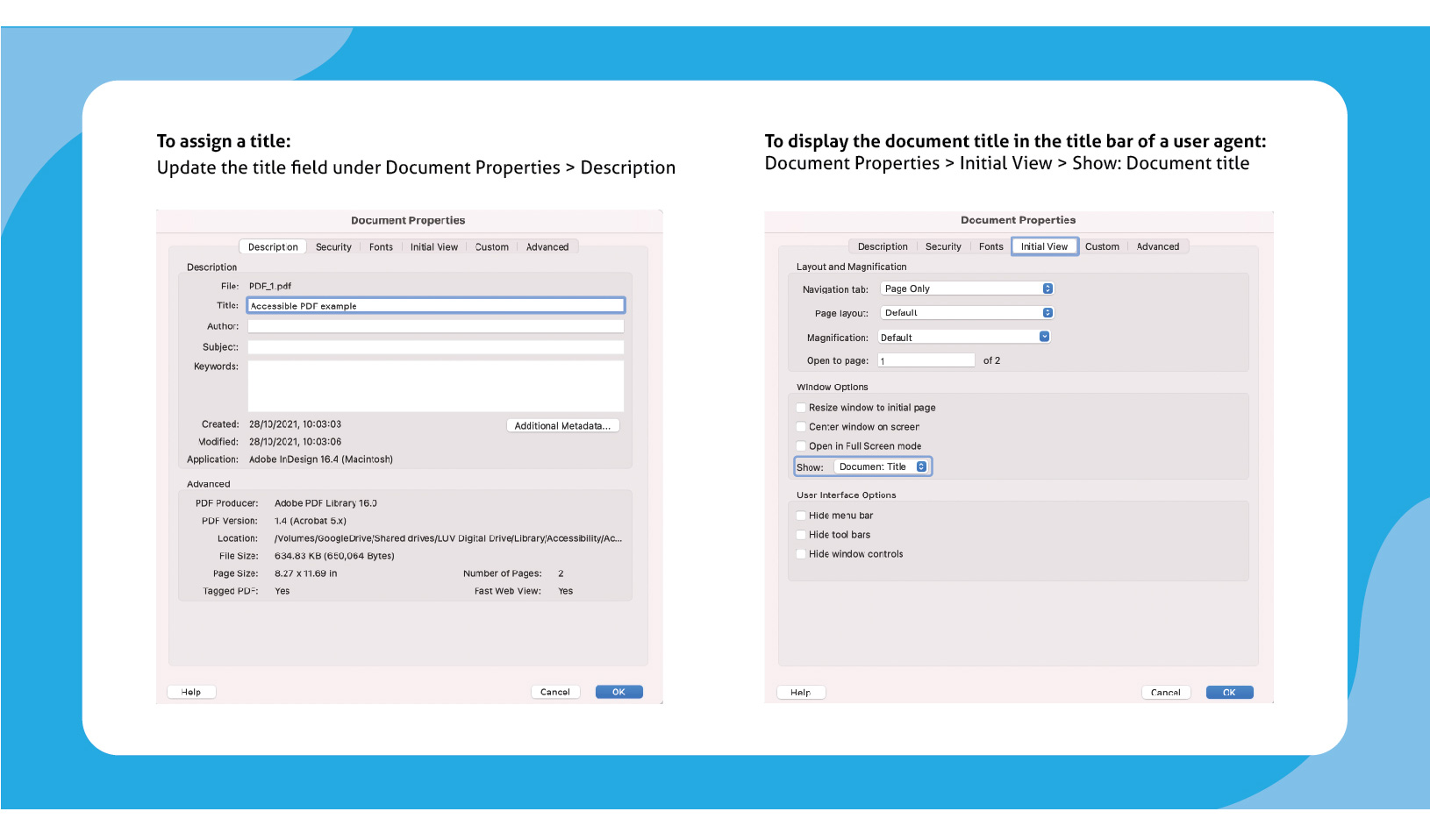The image size is (1430, 840).
Task: Check 'Hide window controls'
Action: point(801,553)
